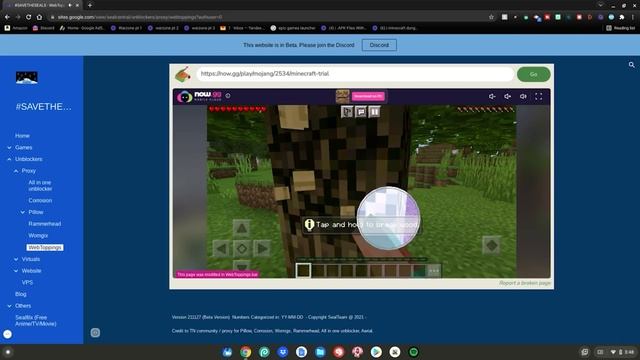Image resolution: width=640 pixels, height=360 pixels.
Task: Pause the Minecraft game
Action: [x=375, y=111]
